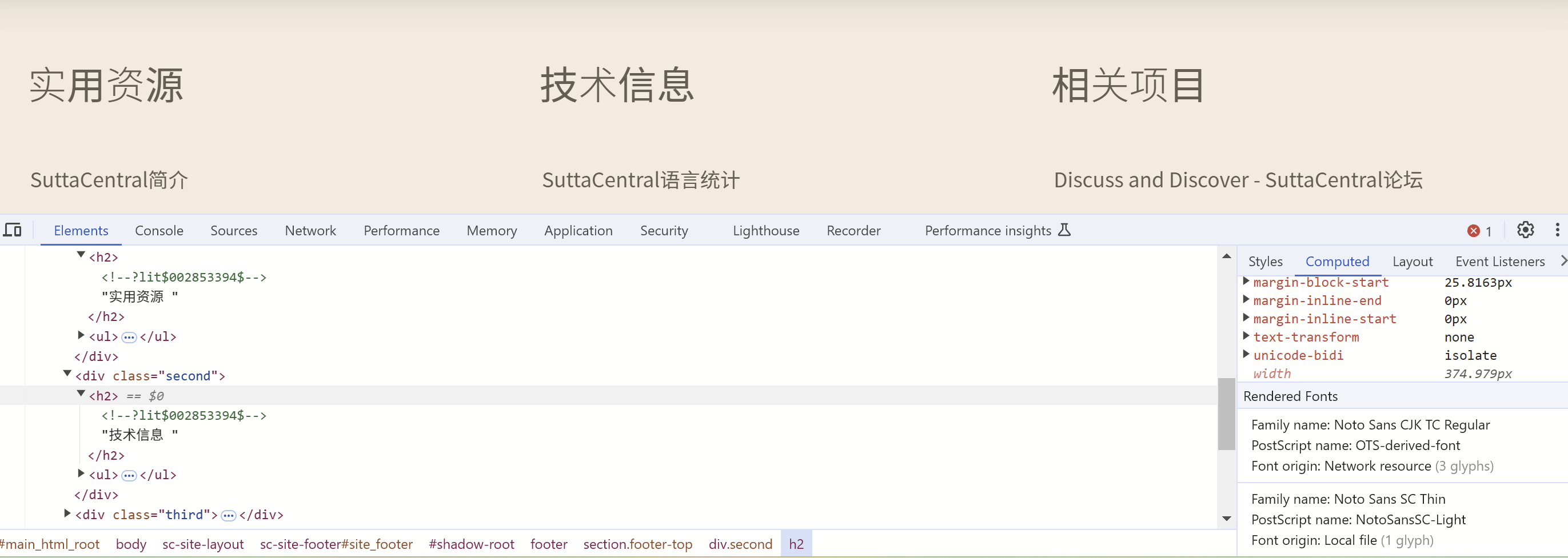The height and width of the screenshot is (558, 1568).
Task: Expand the margin-block-start computed property
Action: (x=1246, y=282)
